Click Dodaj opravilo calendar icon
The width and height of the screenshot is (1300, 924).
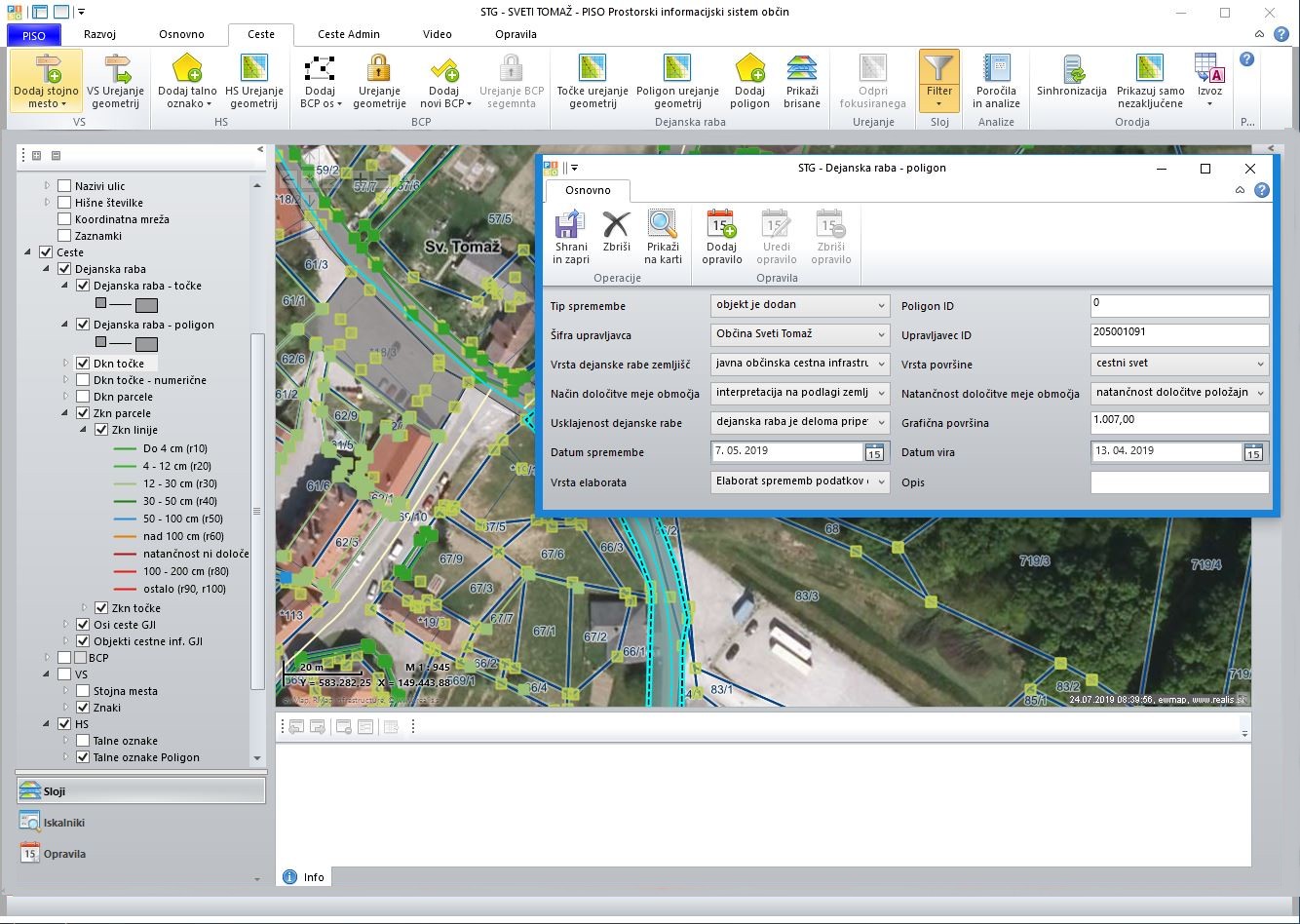[x=721, y=226]
